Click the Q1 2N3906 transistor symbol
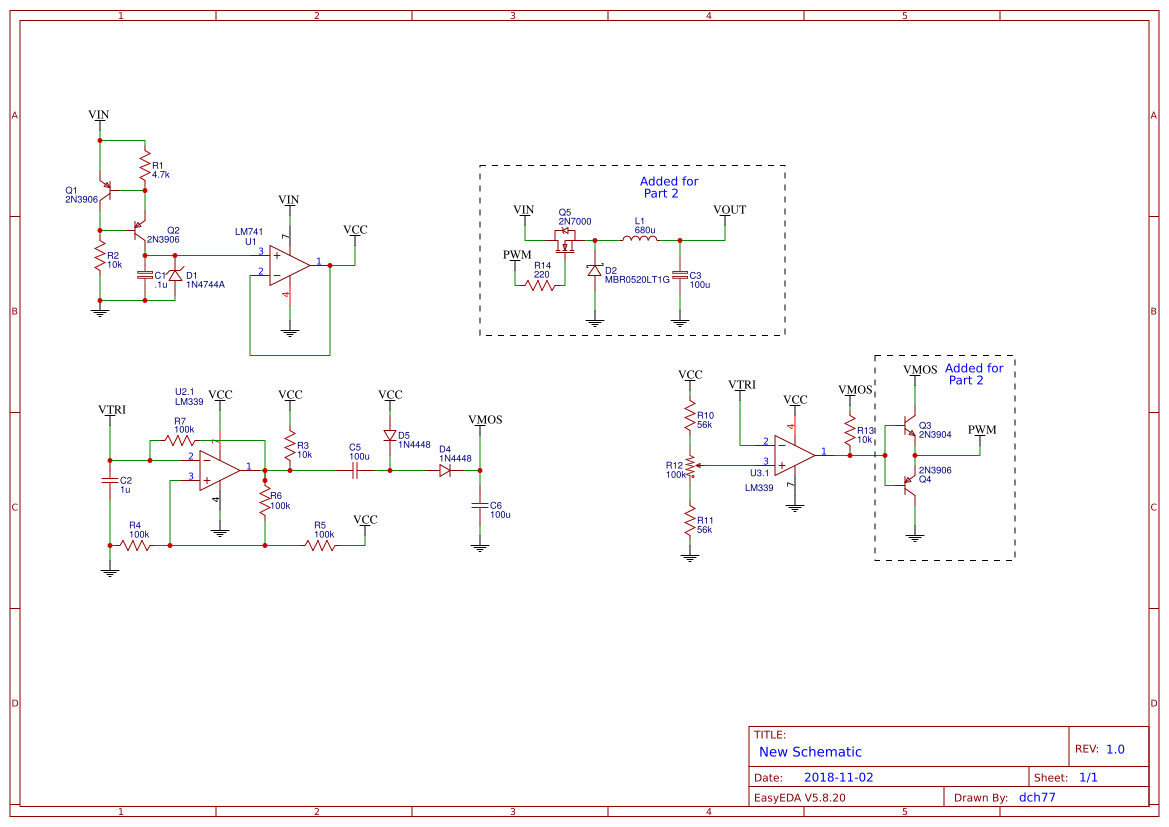This screenshot has height=827, width=1169. 105,189
